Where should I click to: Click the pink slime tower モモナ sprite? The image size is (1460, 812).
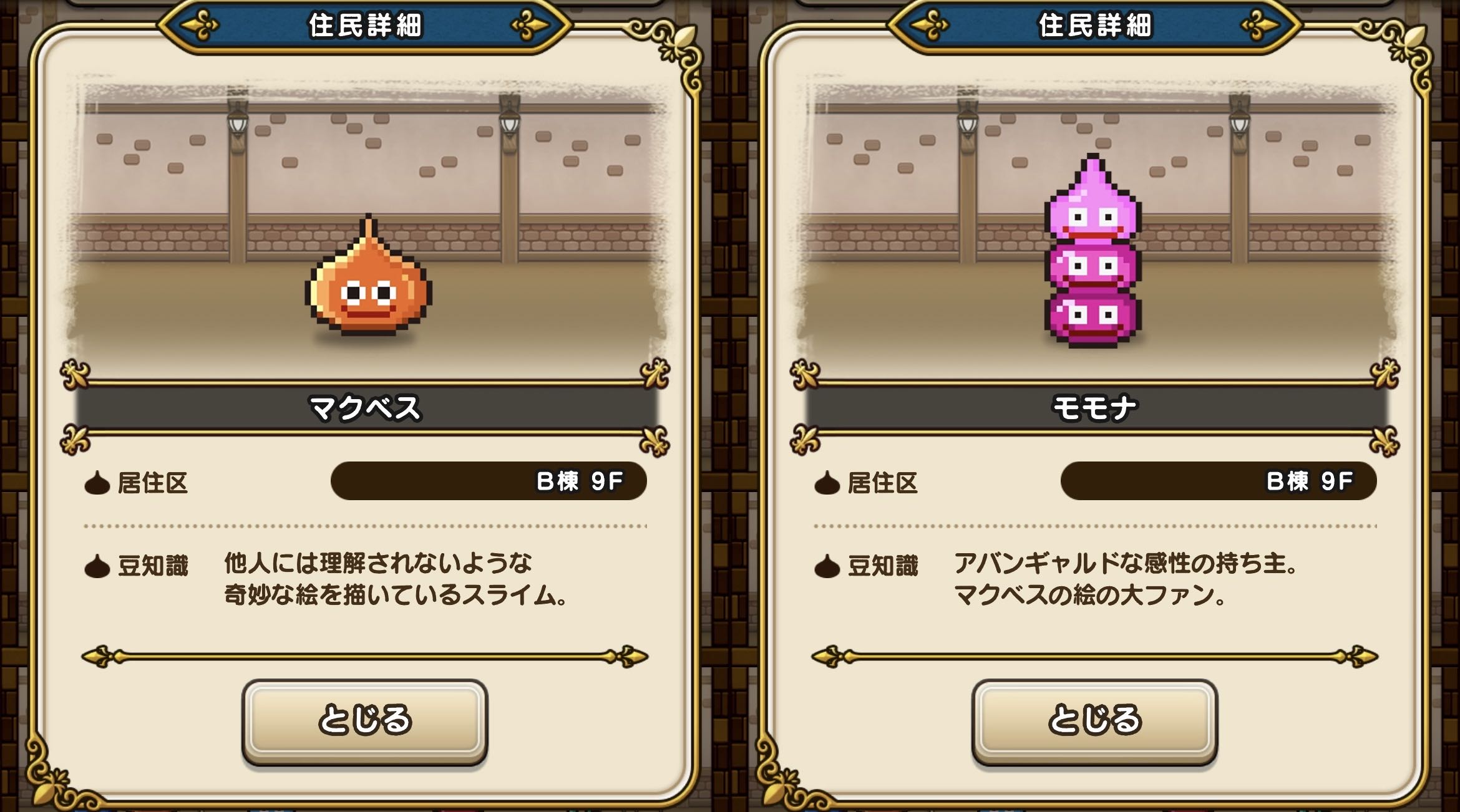click(1093, 249)
